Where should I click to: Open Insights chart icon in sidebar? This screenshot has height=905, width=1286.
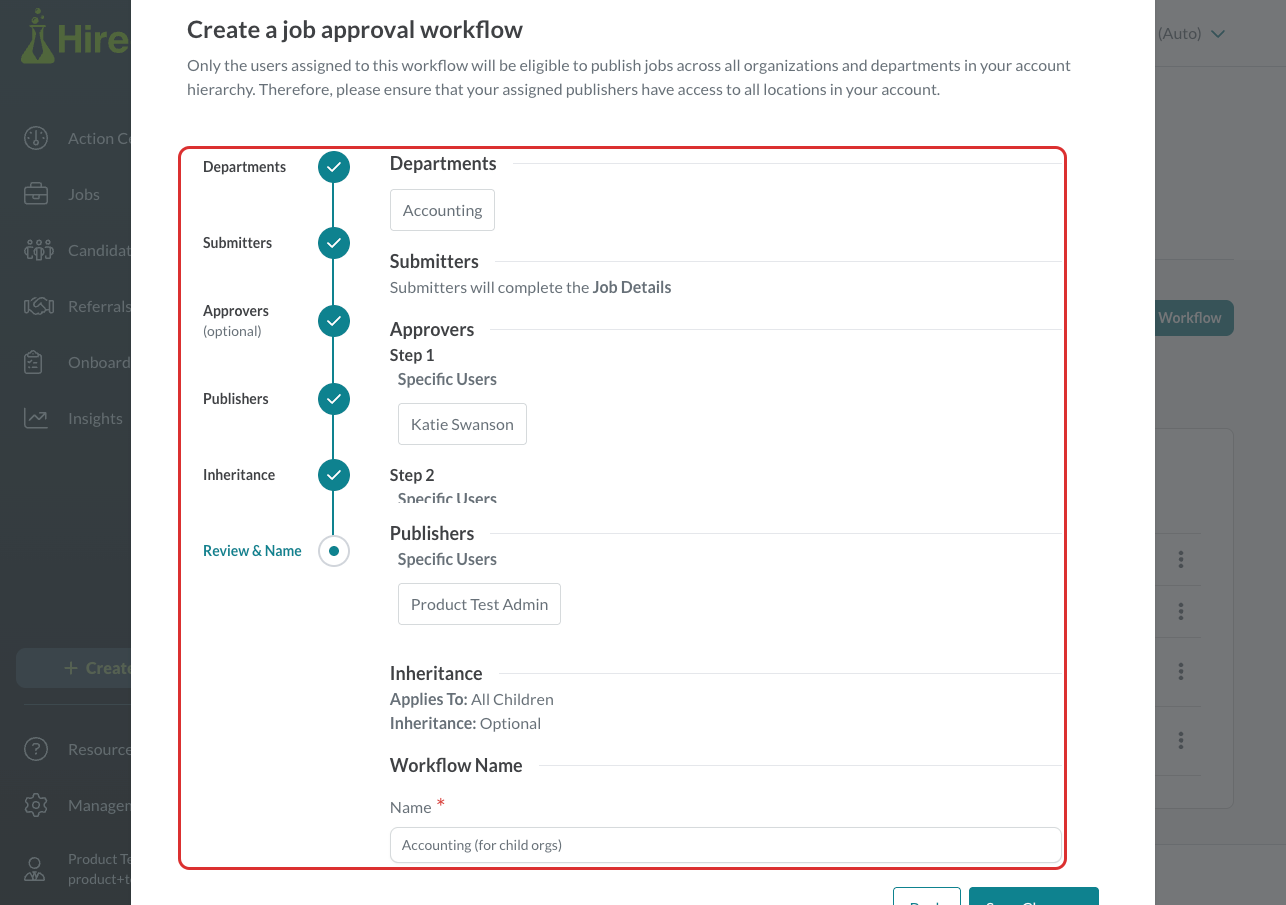point(36,418)
